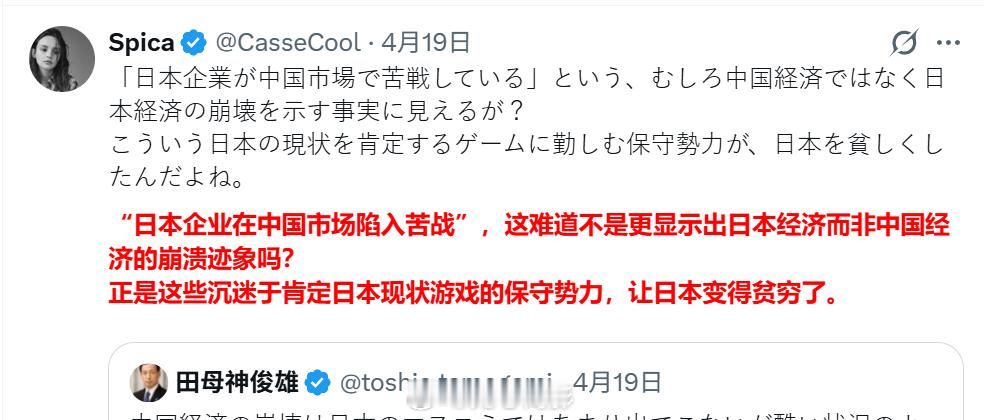Click the red line 济的崩溃迹象吗?
Image resolution: width=984 pixels, height=420 pixels.
pyautogui.click(x=201, y=259)
